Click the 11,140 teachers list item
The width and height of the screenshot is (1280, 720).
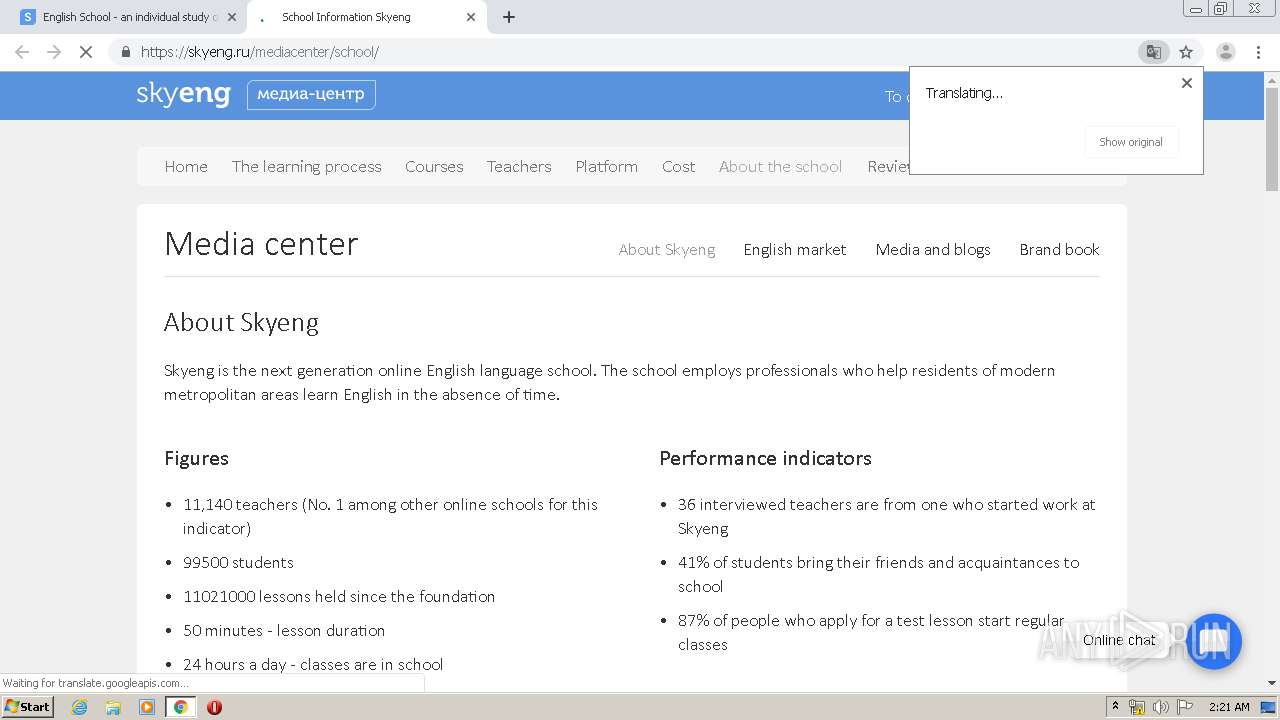[390, 517]
